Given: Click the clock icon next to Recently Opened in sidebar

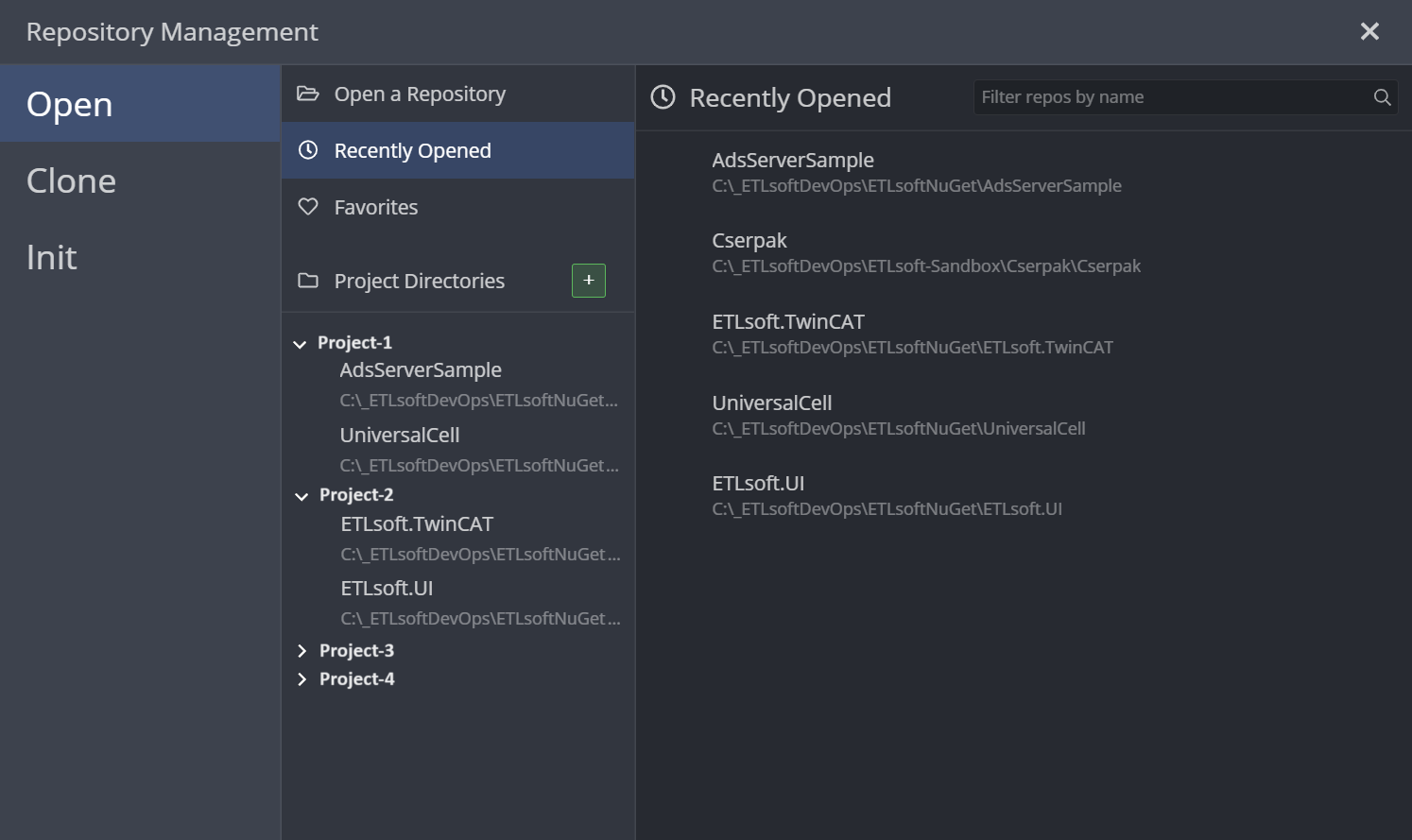Looking at the screenshot, I should 308,150.
